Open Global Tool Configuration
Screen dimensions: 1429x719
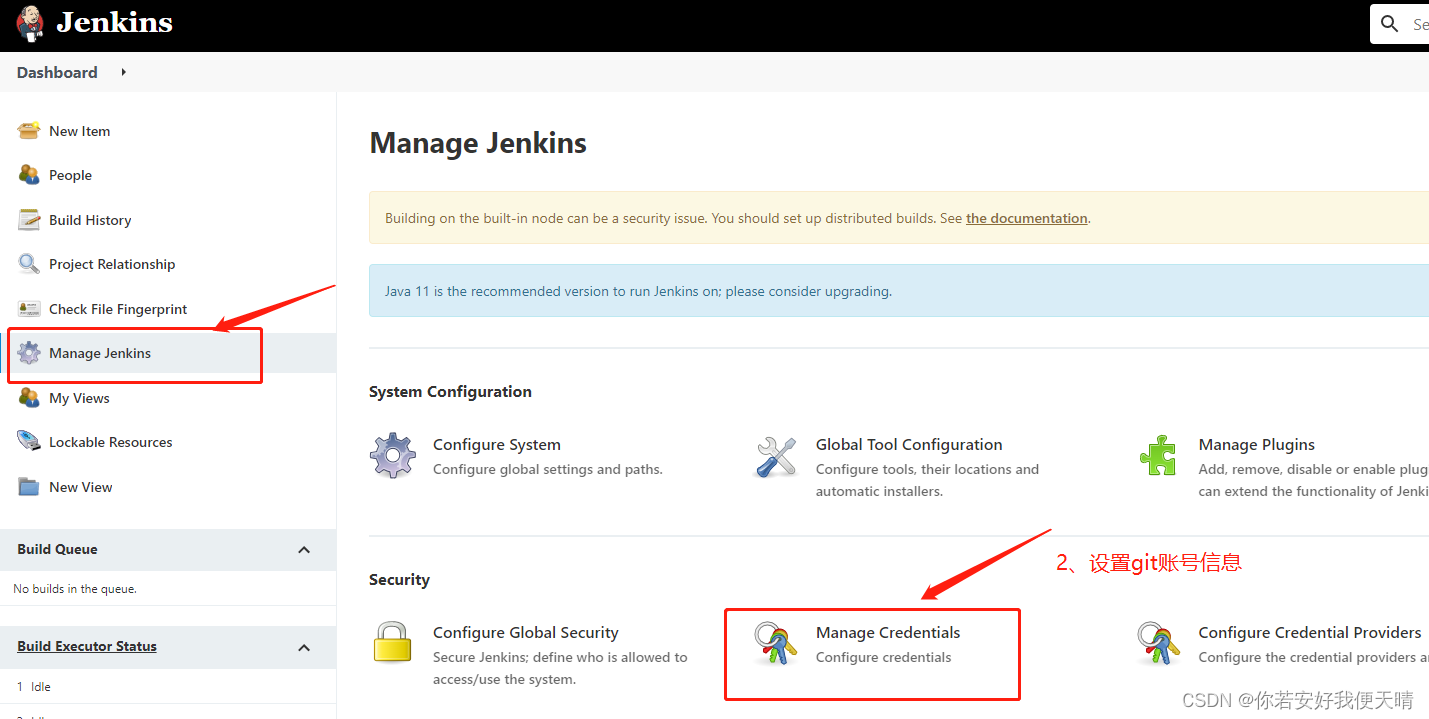(x=909, y=445)
